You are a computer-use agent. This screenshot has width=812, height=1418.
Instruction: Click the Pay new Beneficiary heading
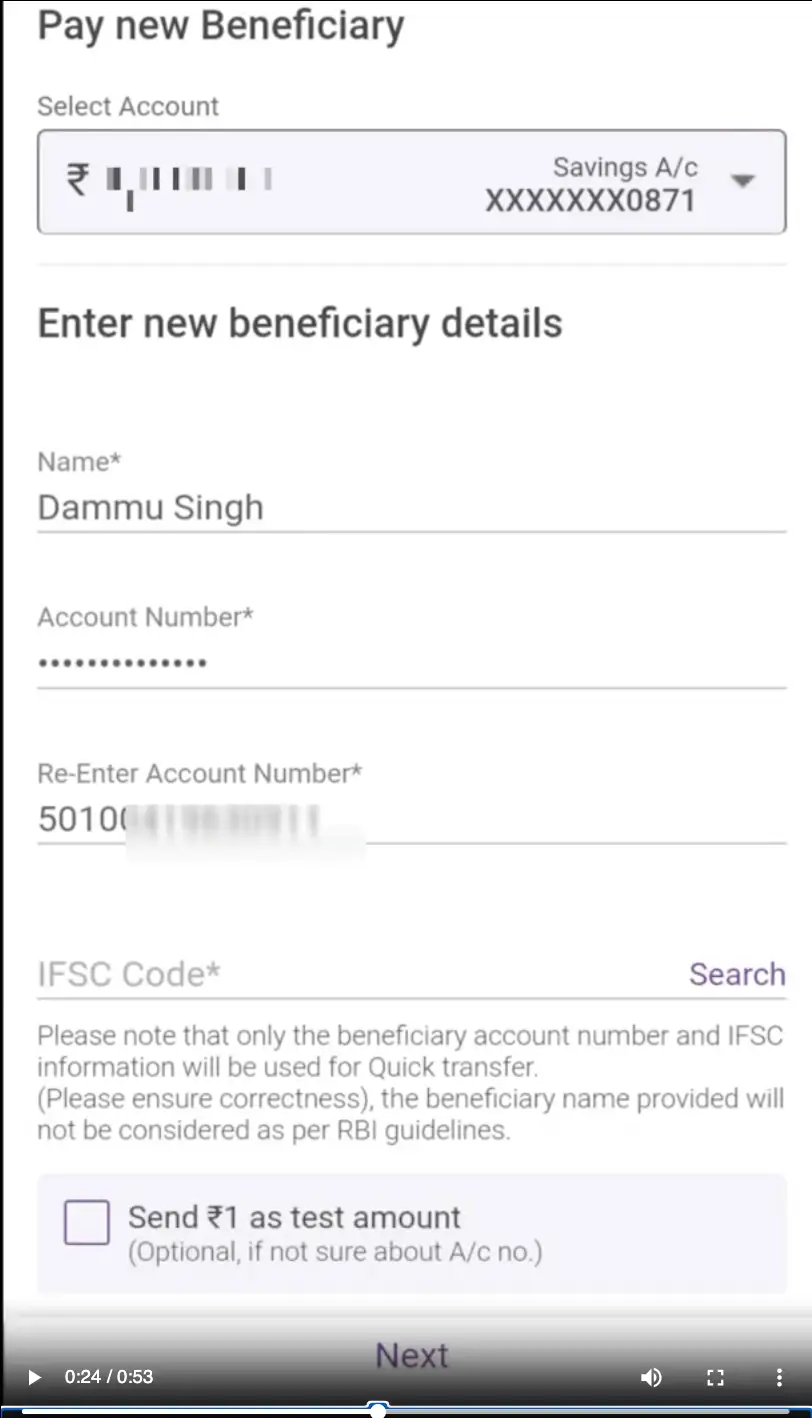coord(221,26)
